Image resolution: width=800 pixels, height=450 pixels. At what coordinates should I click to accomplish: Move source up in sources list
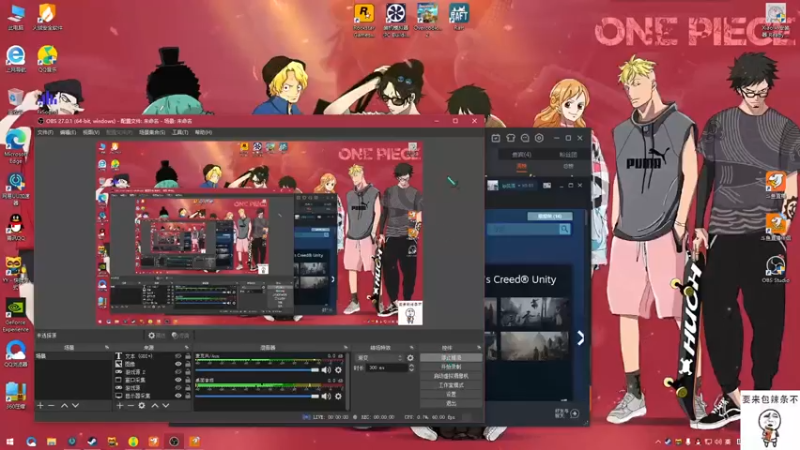click(155, 406)
